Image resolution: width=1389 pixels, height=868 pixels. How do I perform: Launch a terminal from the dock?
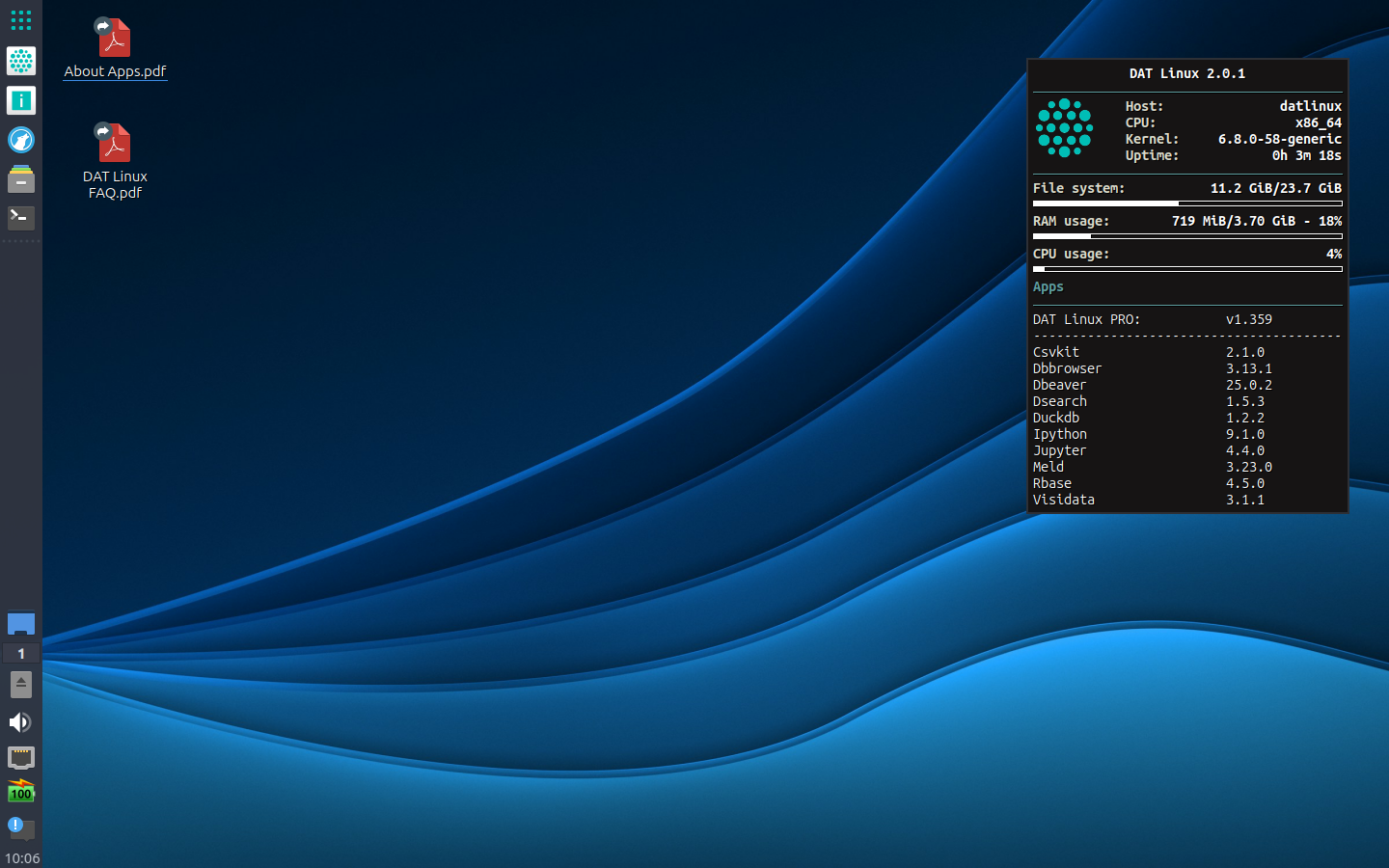(20, 218)
